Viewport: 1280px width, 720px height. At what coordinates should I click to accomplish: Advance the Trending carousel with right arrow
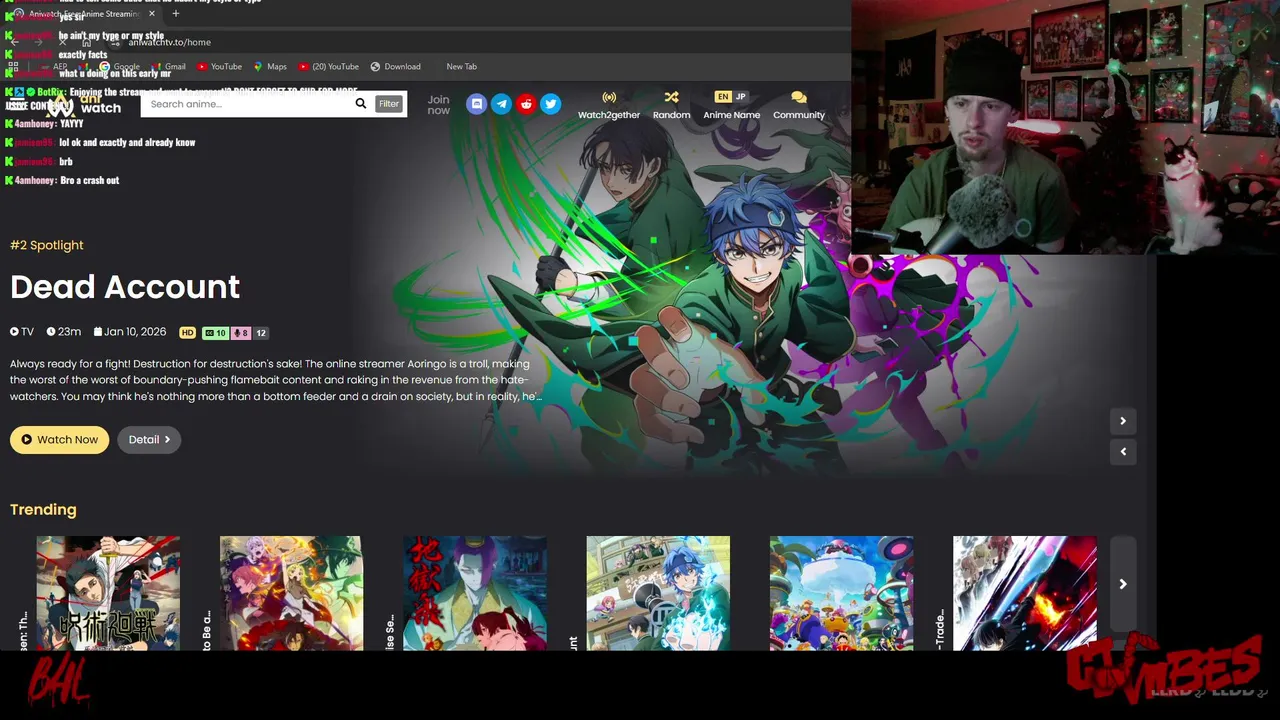tap(1123, 585)
